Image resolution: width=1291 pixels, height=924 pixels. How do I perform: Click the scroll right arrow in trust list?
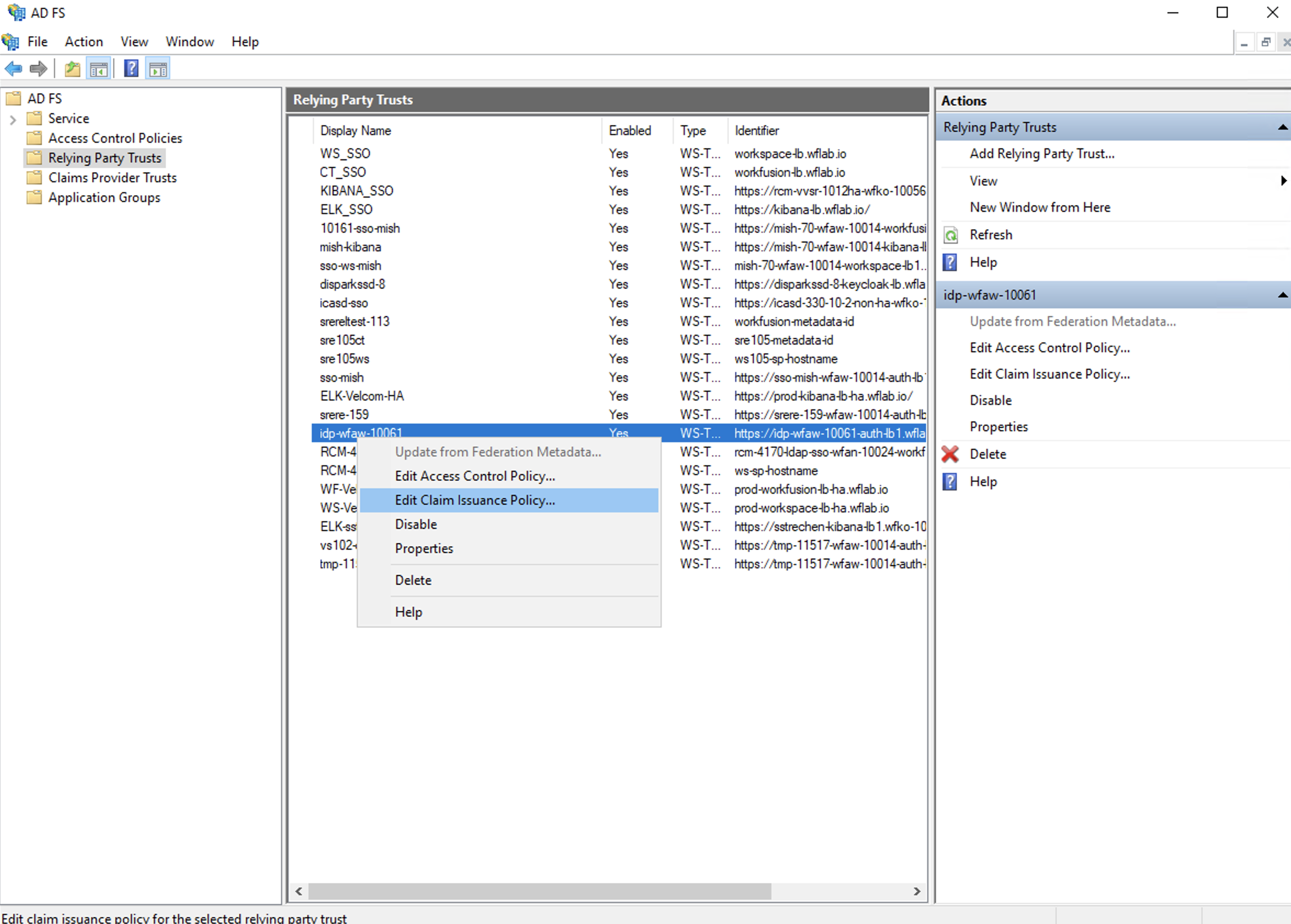[917, 892]
